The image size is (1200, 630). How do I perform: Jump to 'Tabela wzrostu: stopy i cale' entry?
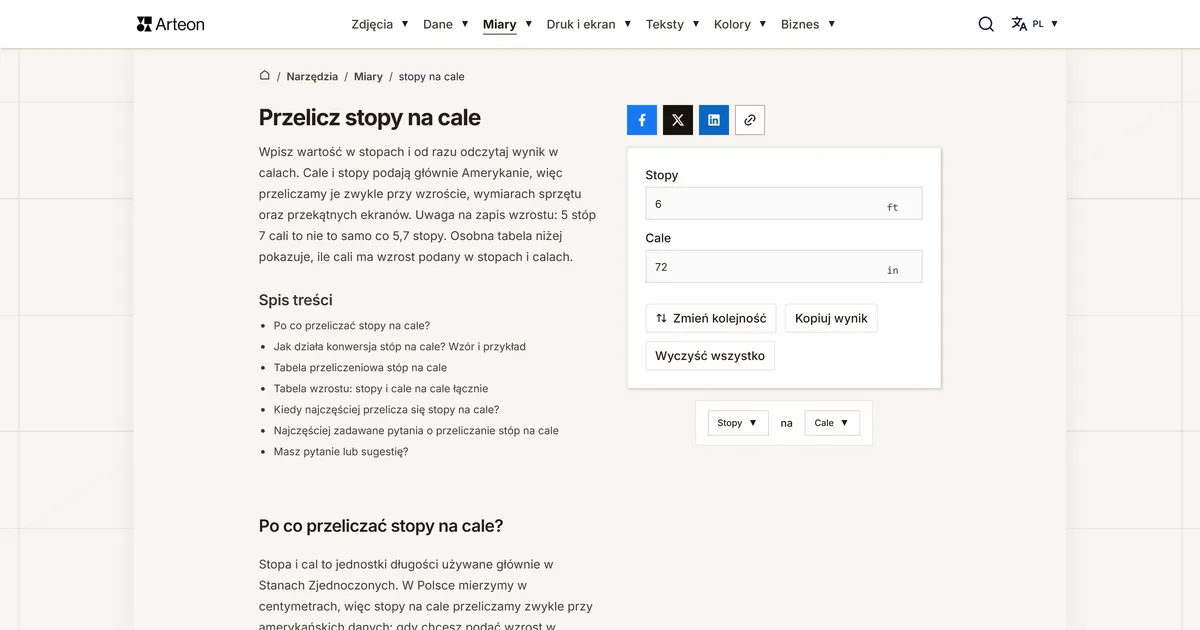(x=381, y=389)
